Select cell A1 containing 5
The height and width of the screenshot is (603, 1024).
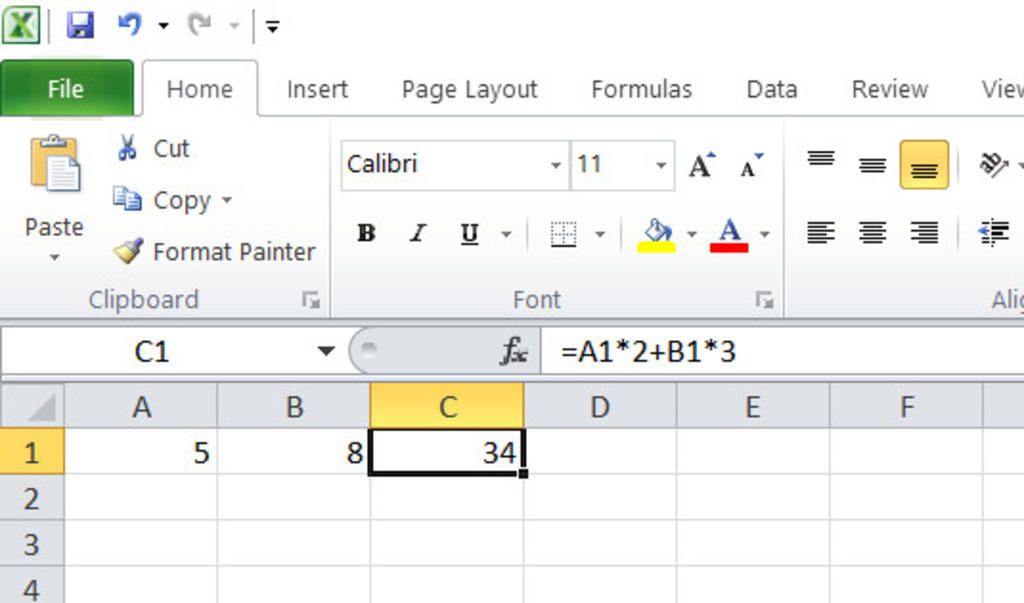[x=141, y=452]
